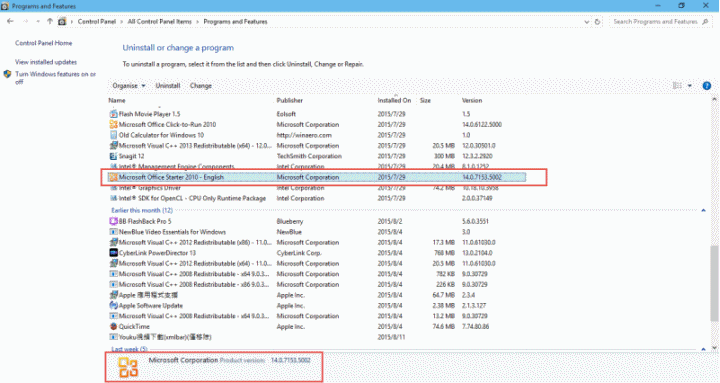Click TechSmith Corporation publisher cell
The image size is (720, 383).
click(309, 156)
